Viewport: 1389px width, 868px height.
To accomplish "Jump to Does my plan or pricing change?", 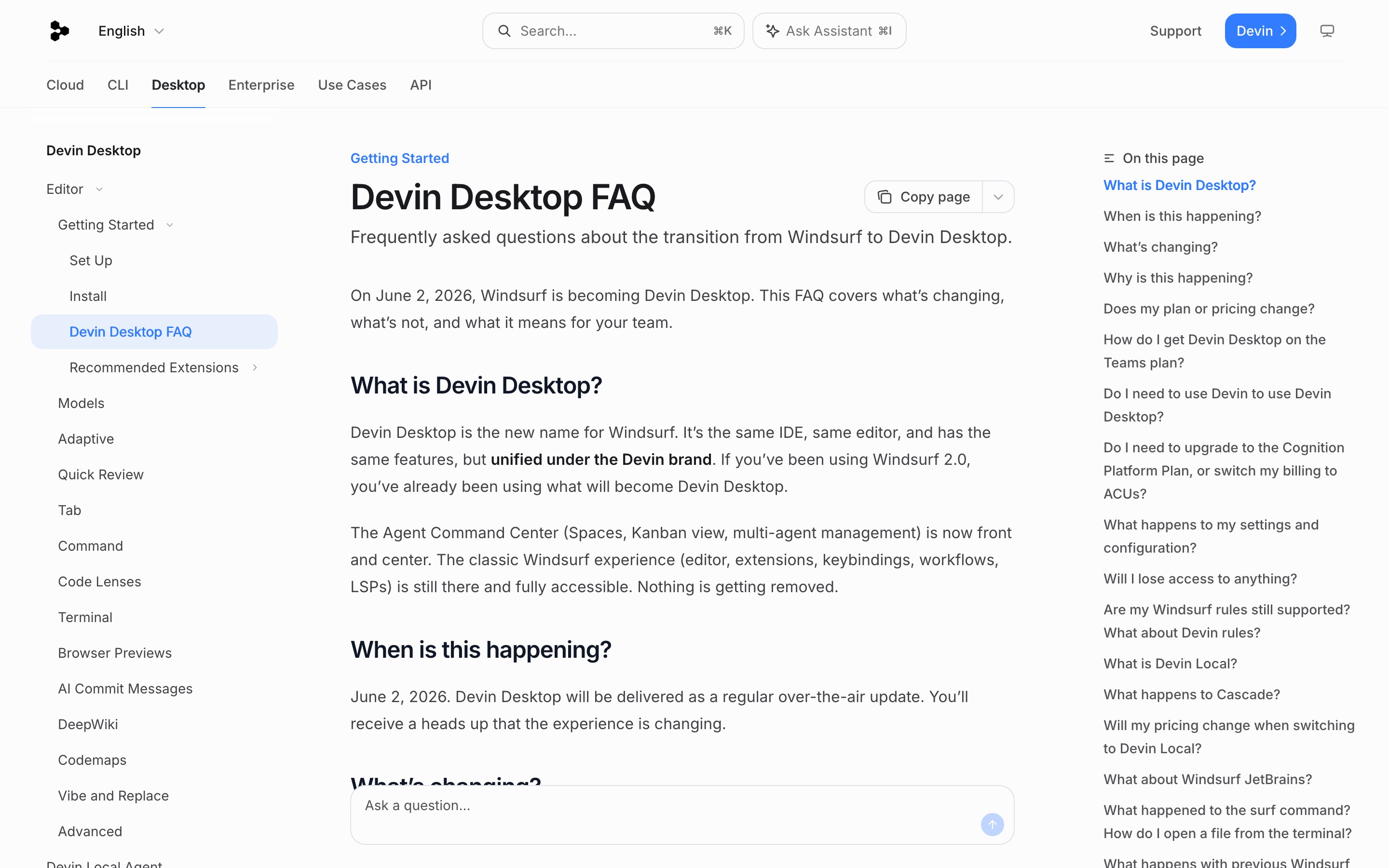I will [1209, 309].
